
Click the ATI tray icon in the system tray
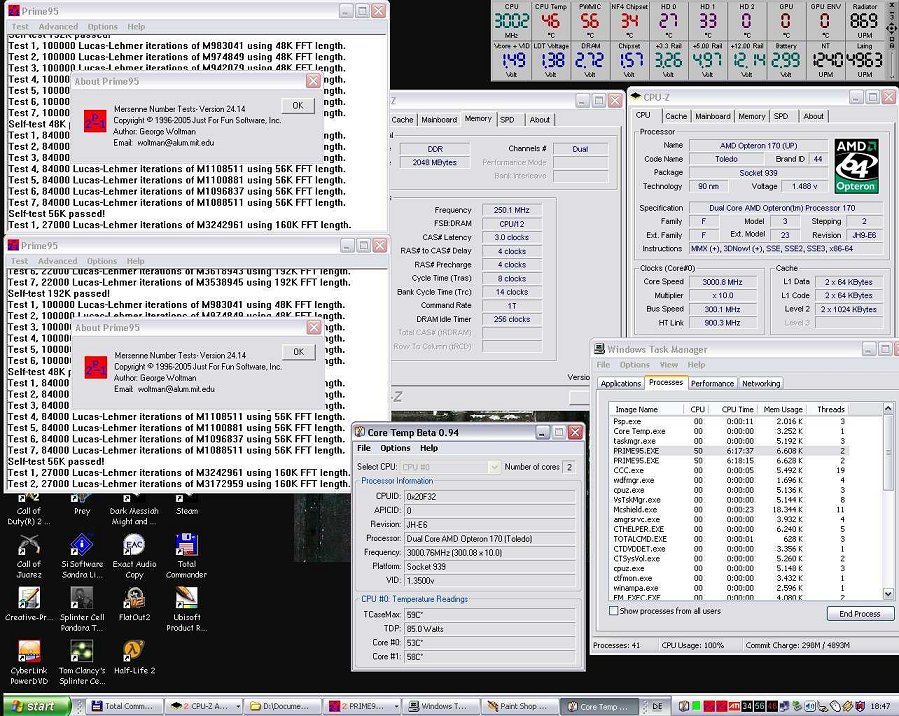(x=733, y=706)
